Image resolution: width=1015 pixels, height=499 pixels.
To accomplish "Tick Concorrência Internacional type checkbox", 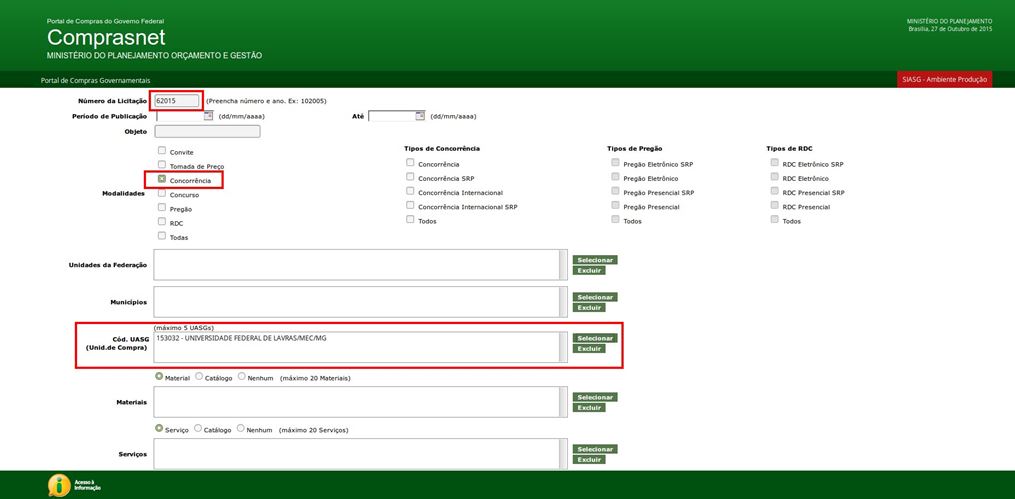I will pyautogui.click(x=410, y=191).
